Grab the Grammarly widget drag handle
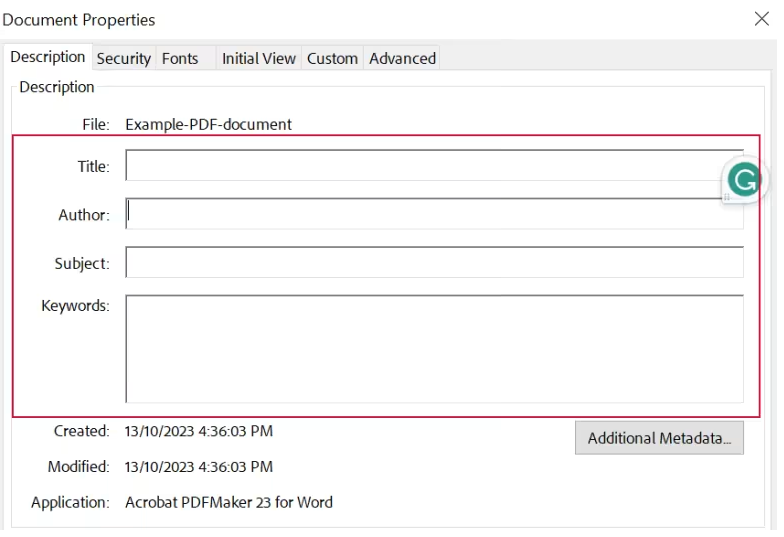 pos(726,198)
